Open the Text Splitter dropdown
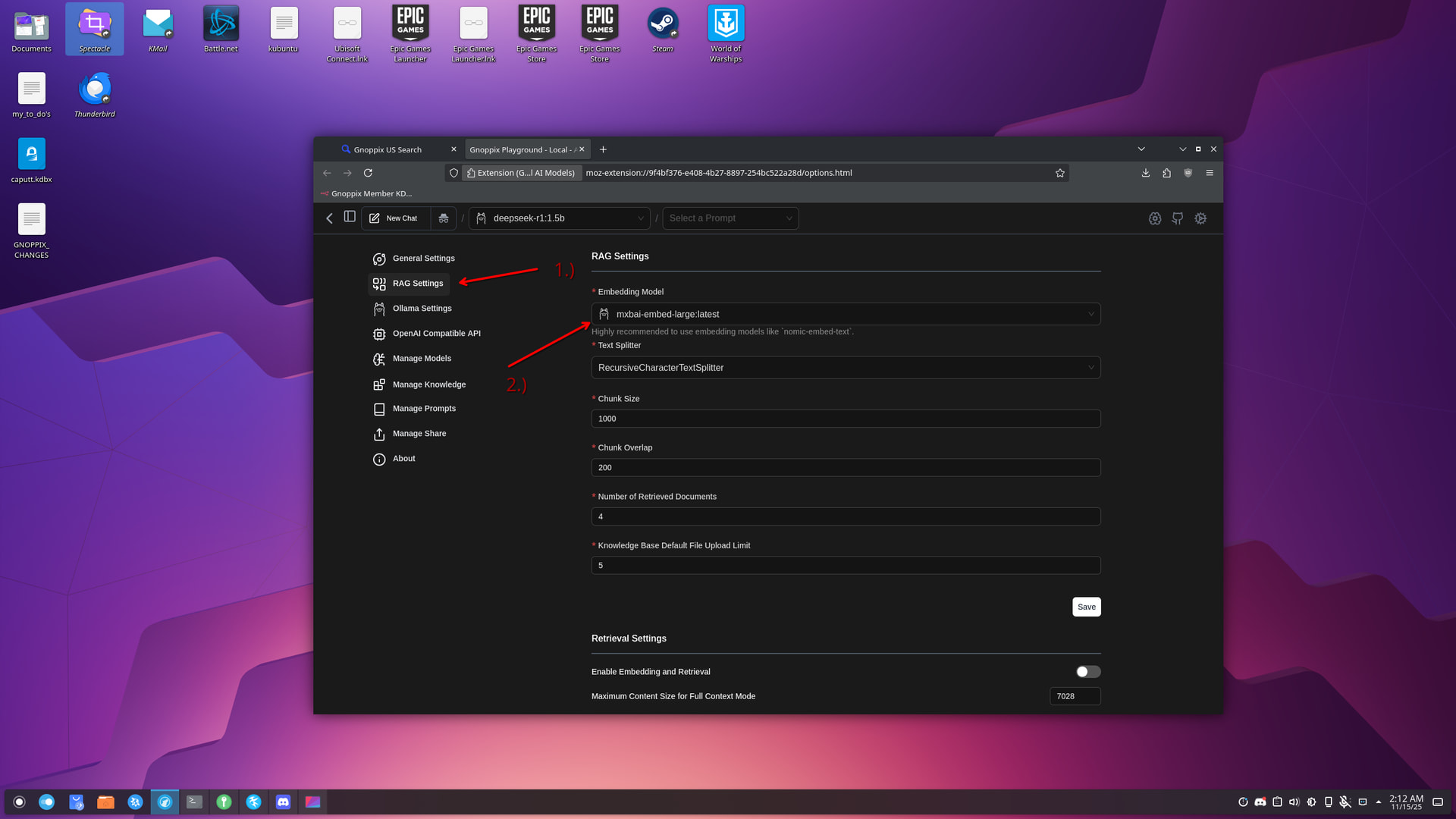The width and height of the screenshot is (1456, 819). 845,368
